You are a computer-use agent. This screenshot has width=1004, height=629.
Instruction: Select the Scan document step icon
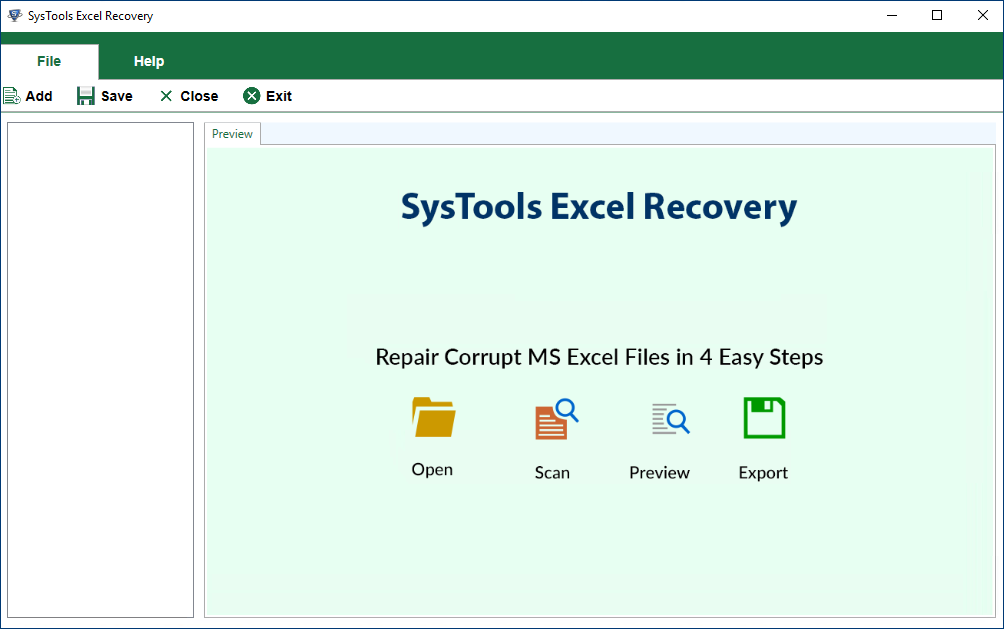[551, 417]
